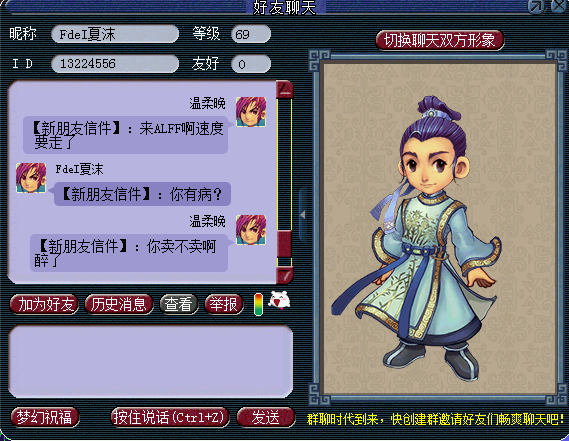Click the pin icon in the title bar
The height and width of the screenshot is (441, 569).
[x=536, y=7]
